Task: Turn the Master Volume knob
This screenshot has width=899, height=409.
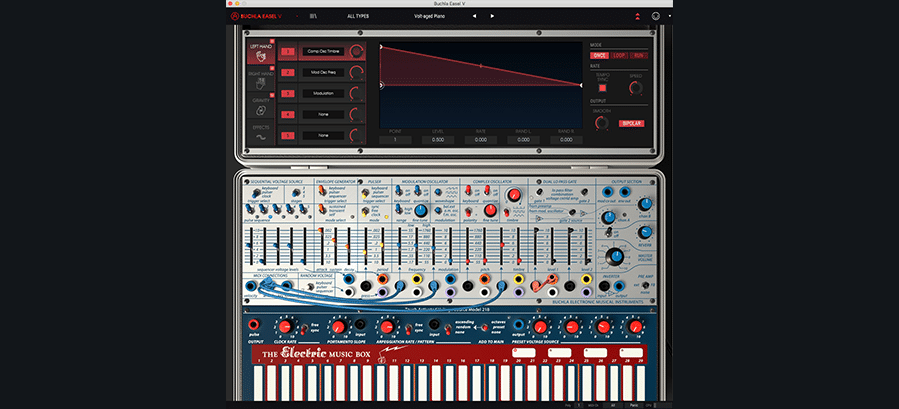Action: click(x=616, y=256)
